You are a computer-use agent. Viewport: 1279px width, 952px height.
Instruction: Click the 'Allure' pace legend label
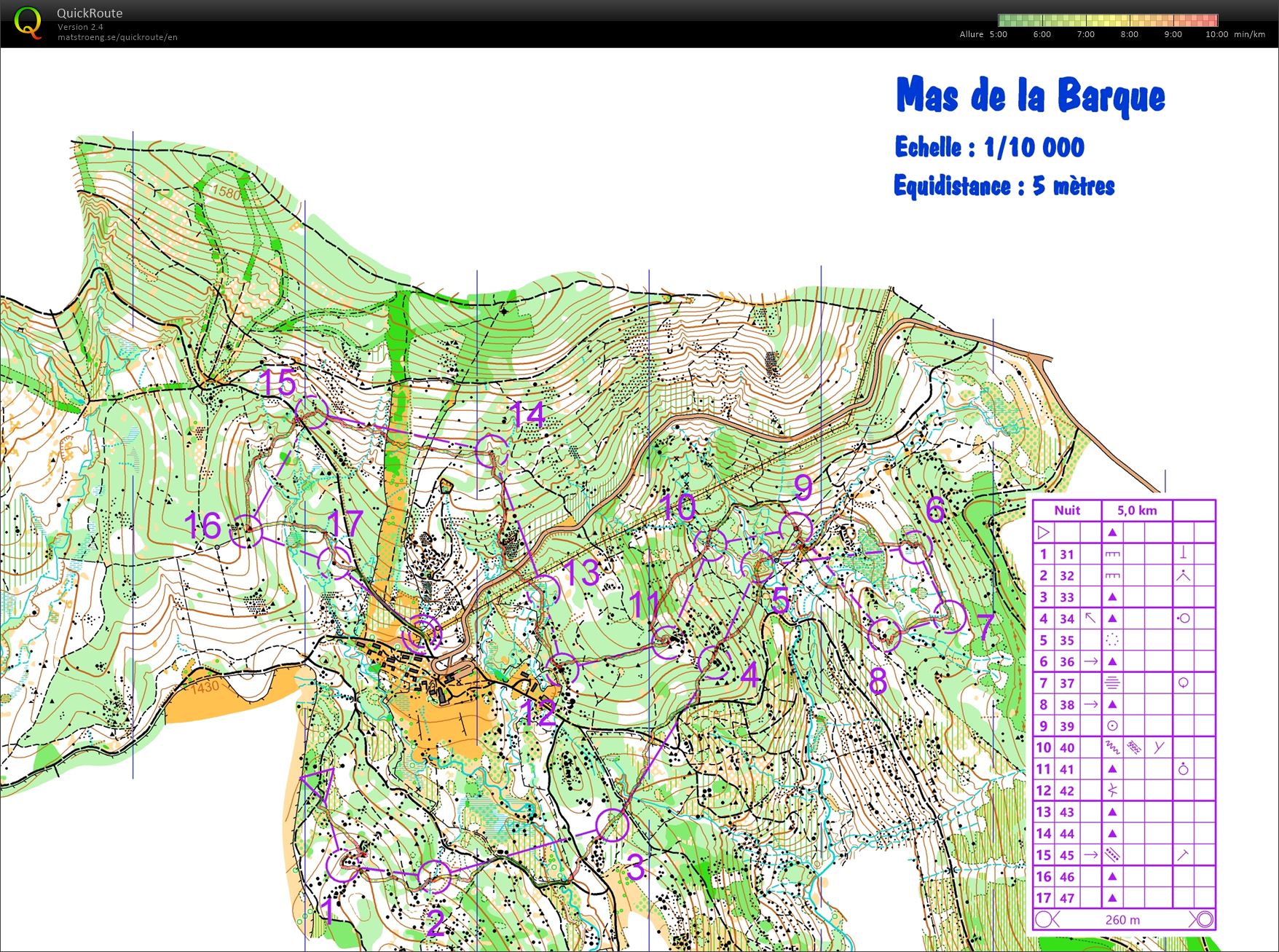[972, 34]
